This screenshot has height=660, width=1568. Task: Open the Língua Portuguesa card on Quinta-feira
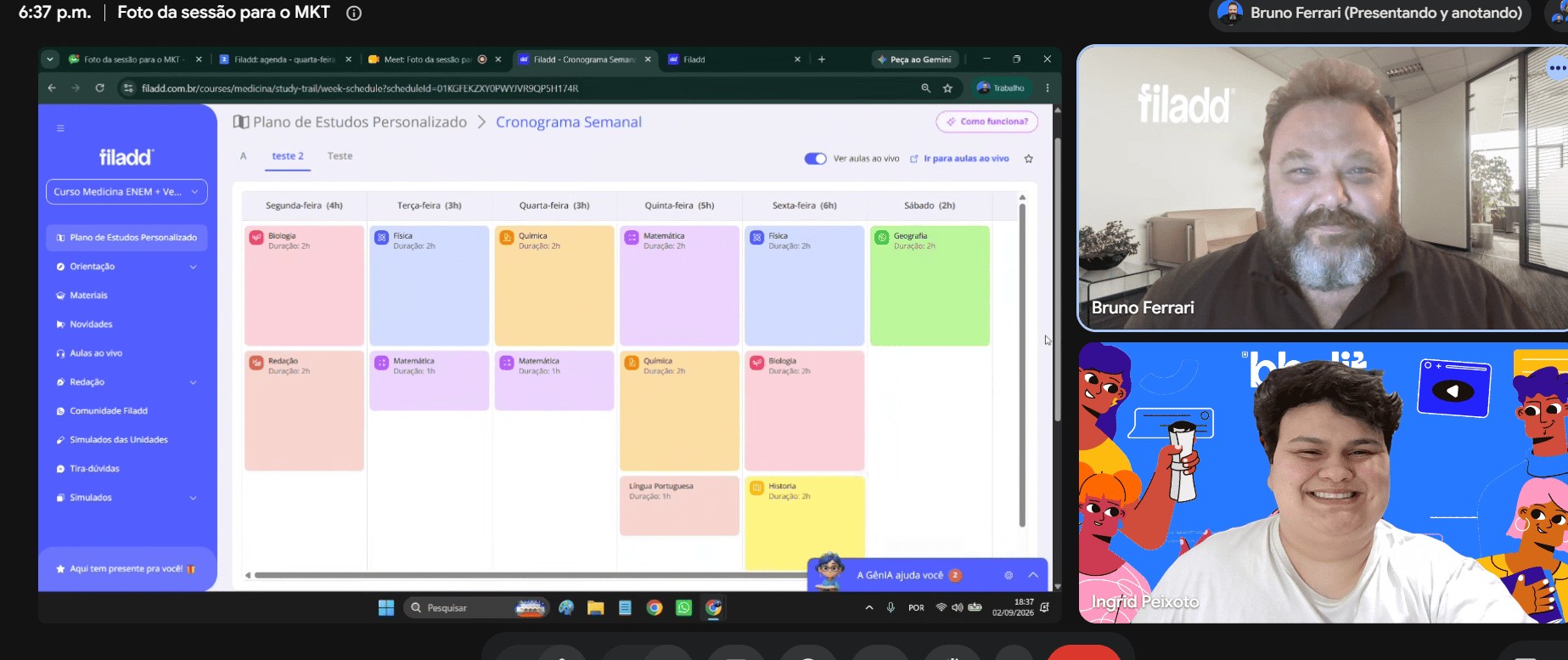pos(679,505)
